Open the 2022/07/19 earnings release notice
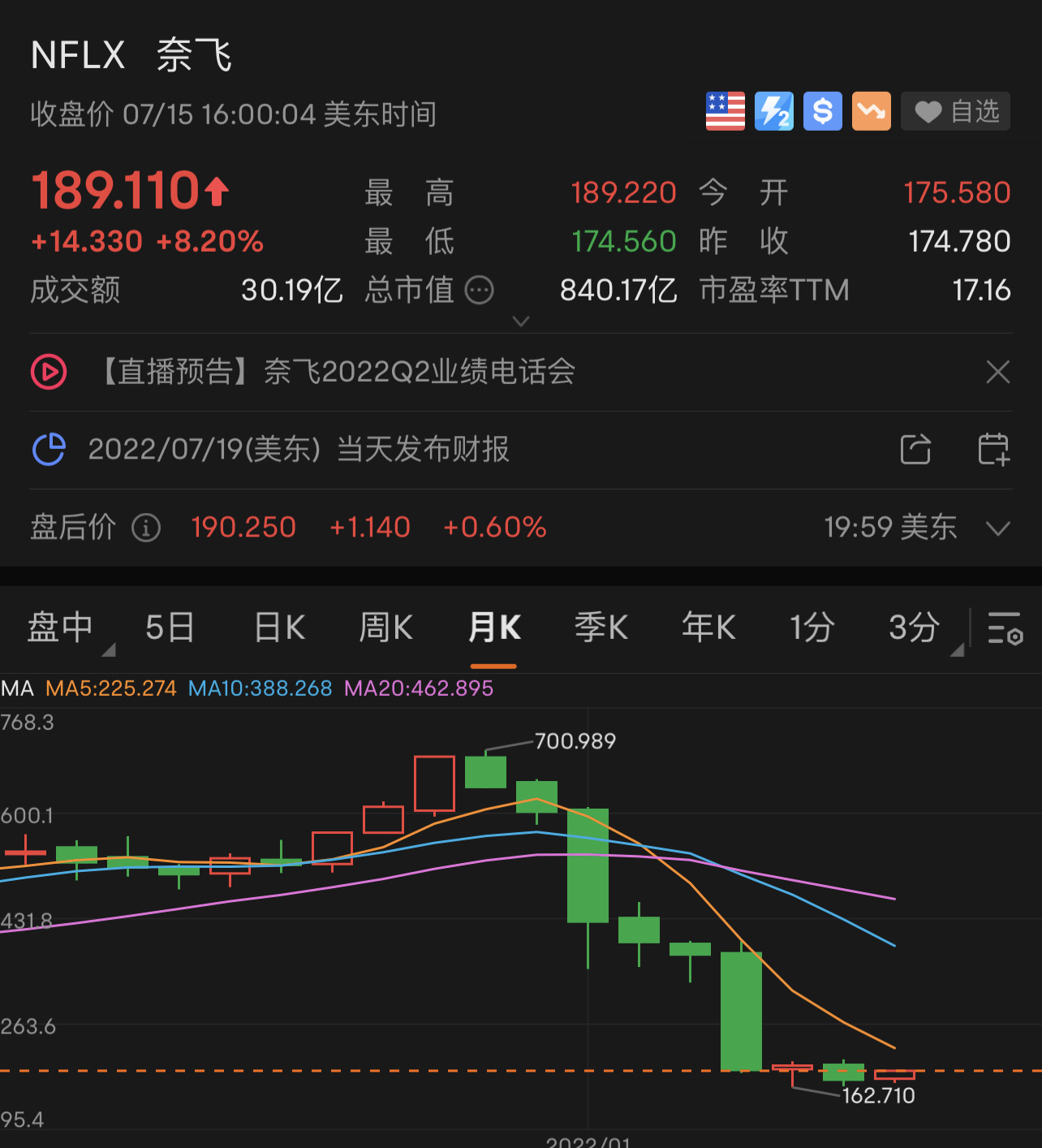Viewport: 1042px width, 1148px height. pyautogui.click(x=299, y=449)
